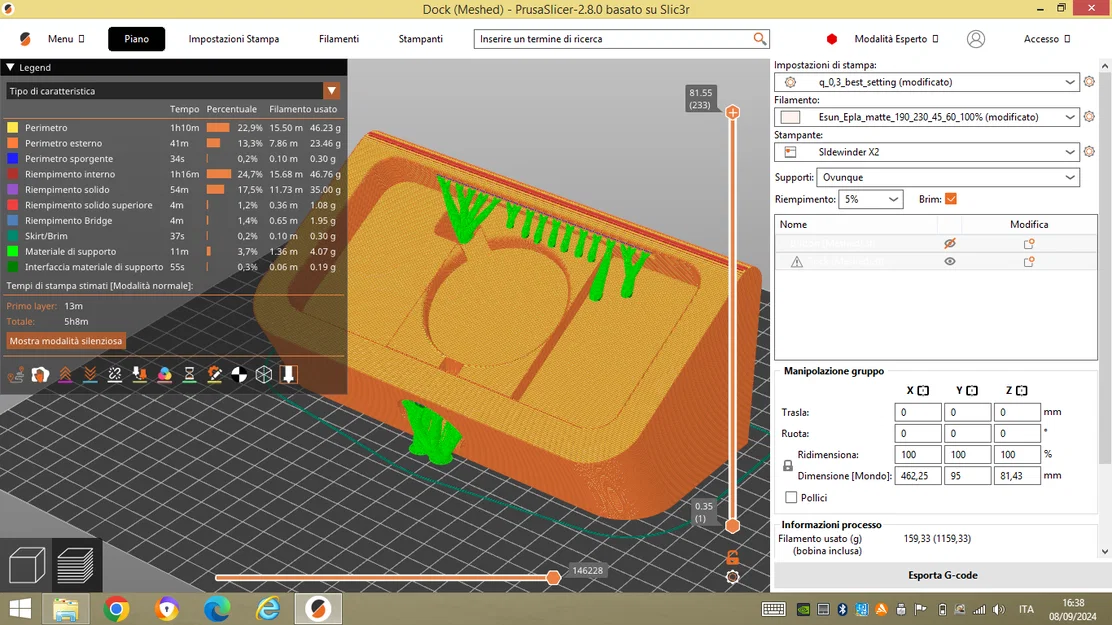
Task: Toggle X axis coordinate mode button
Action: click(x=923, y=390)
